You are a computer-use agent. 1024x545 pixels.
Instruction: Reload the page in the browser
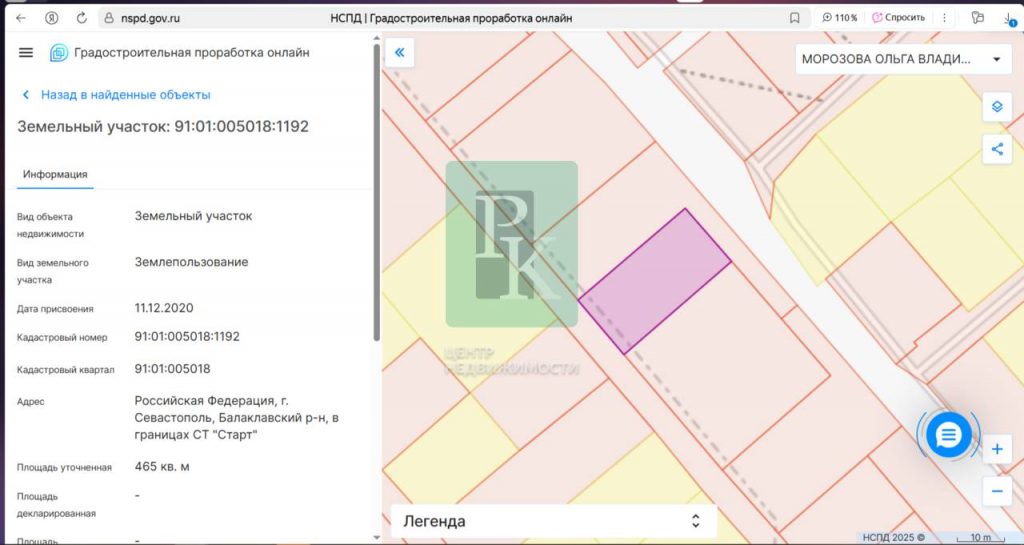coord(82,18)
